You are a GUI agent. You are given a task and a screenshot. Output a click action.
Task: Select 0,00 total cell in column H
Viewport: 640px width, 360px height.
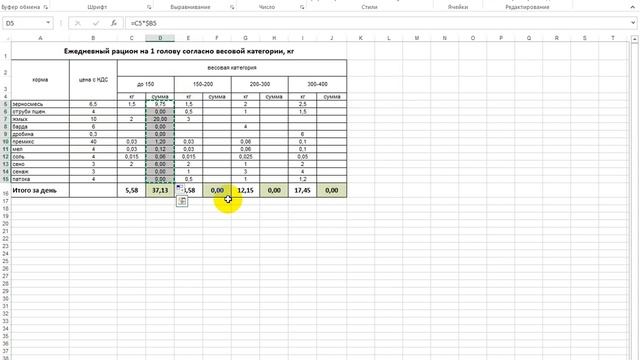[x=274, y=190]
